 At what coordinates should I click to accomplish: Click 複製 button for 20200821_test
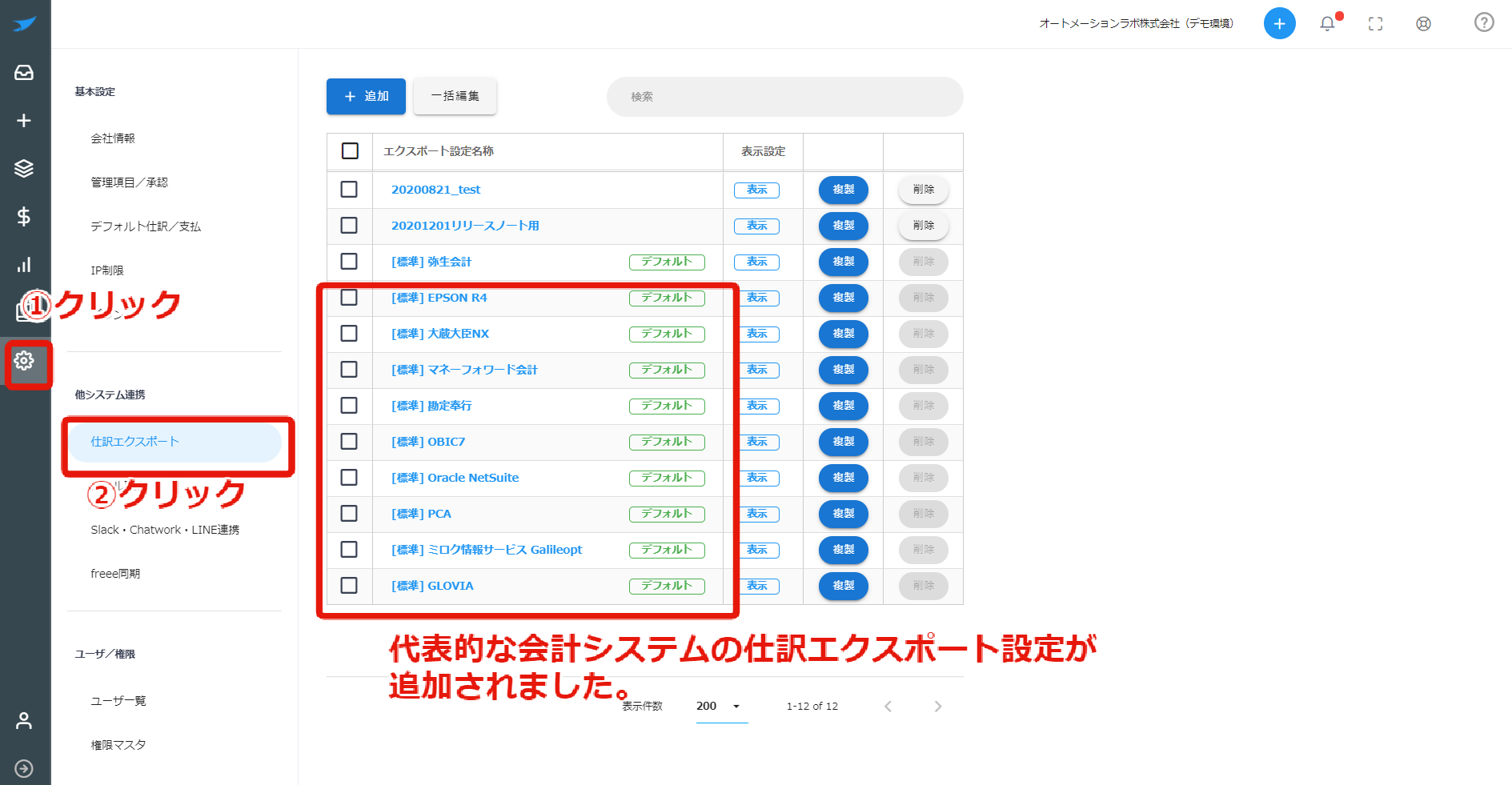pyautogui.click(x=844, y=190)
